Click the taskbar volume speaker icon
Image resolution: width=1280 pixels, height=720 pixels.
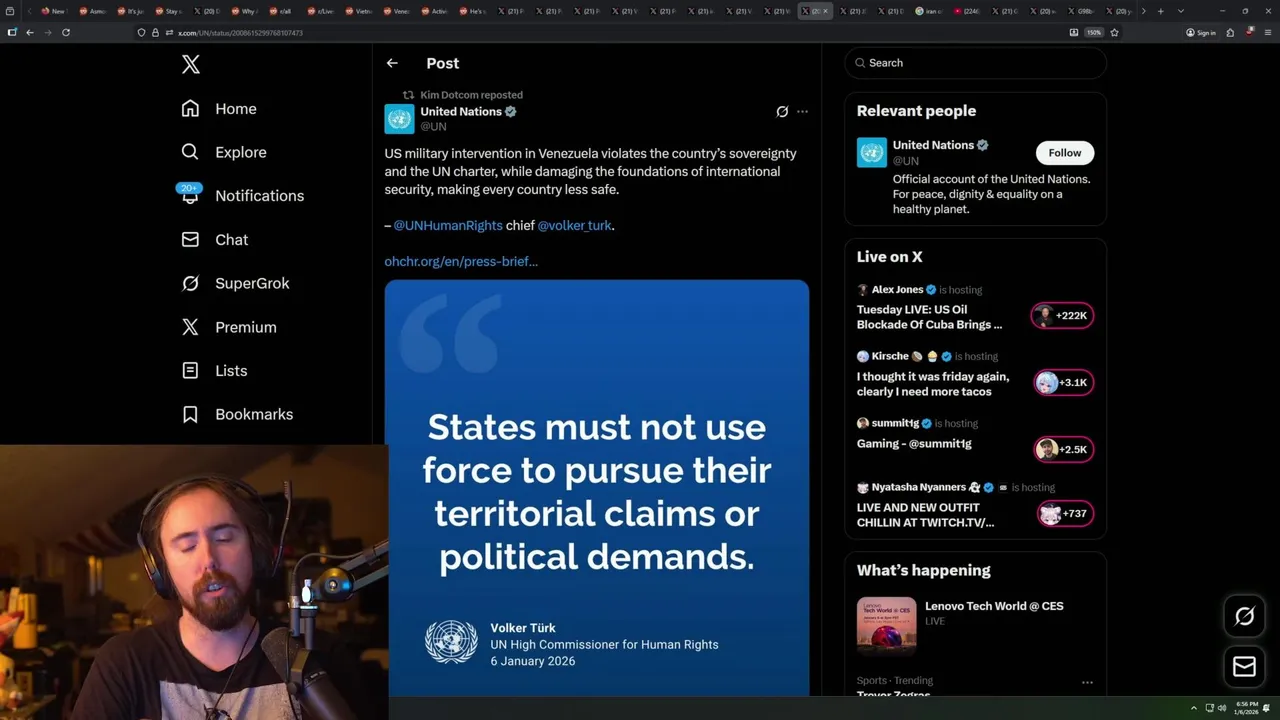(x=1221, y=708)
